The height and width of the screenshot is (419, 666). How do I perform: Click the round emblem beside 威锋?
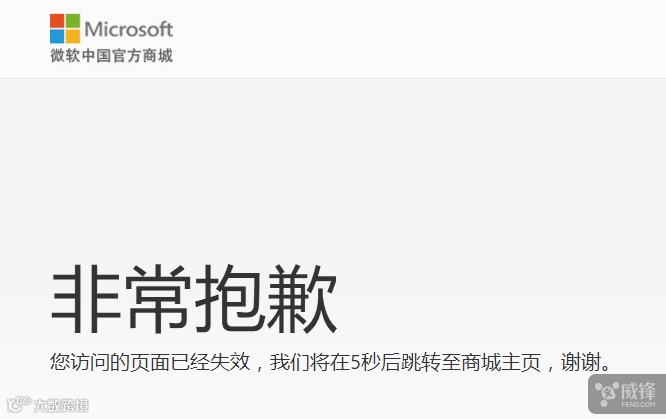coord(607,394)
